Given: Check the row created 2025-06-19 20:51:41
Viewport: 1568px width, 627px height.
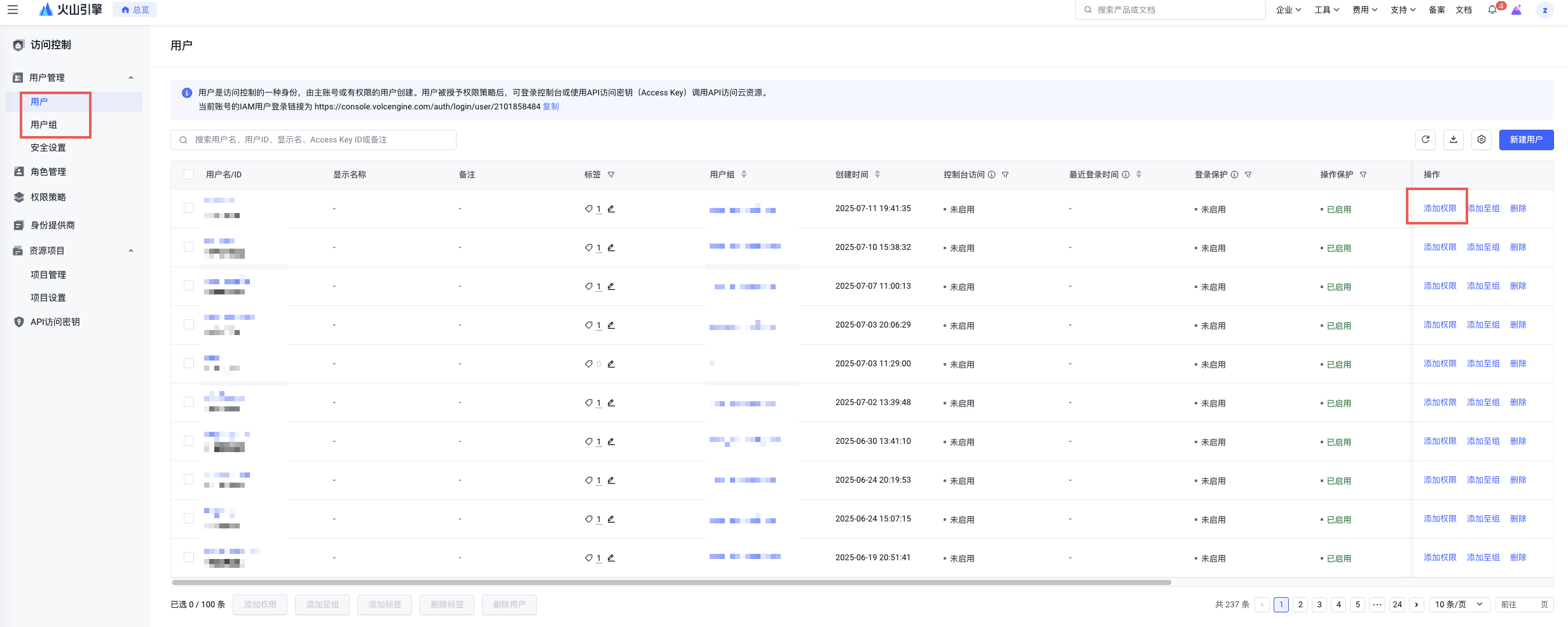Looking at the screenshot, I should coord(189,557).
